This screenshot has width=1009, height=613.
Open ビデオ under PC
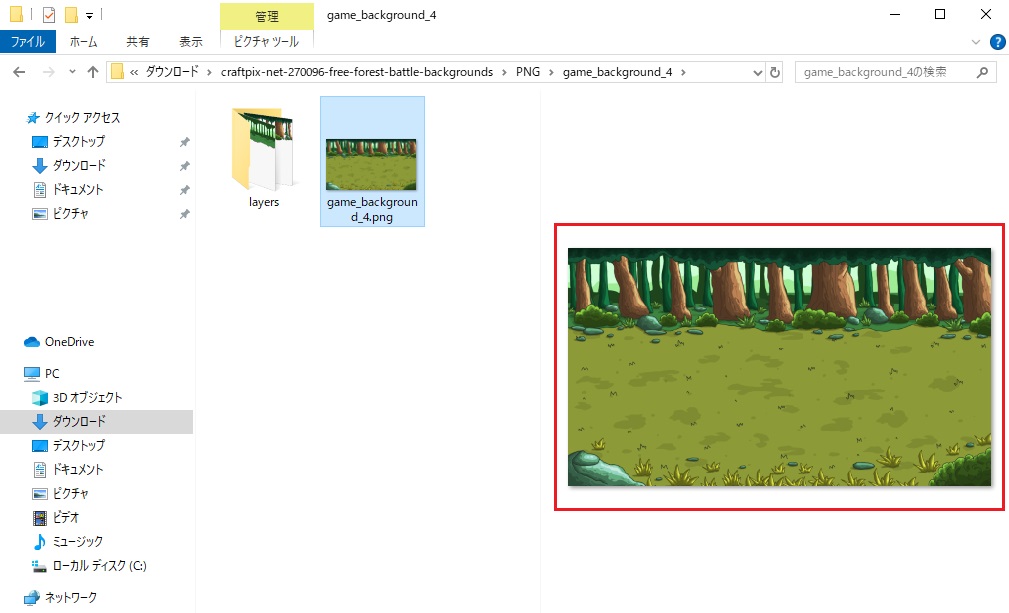(56, 518)
